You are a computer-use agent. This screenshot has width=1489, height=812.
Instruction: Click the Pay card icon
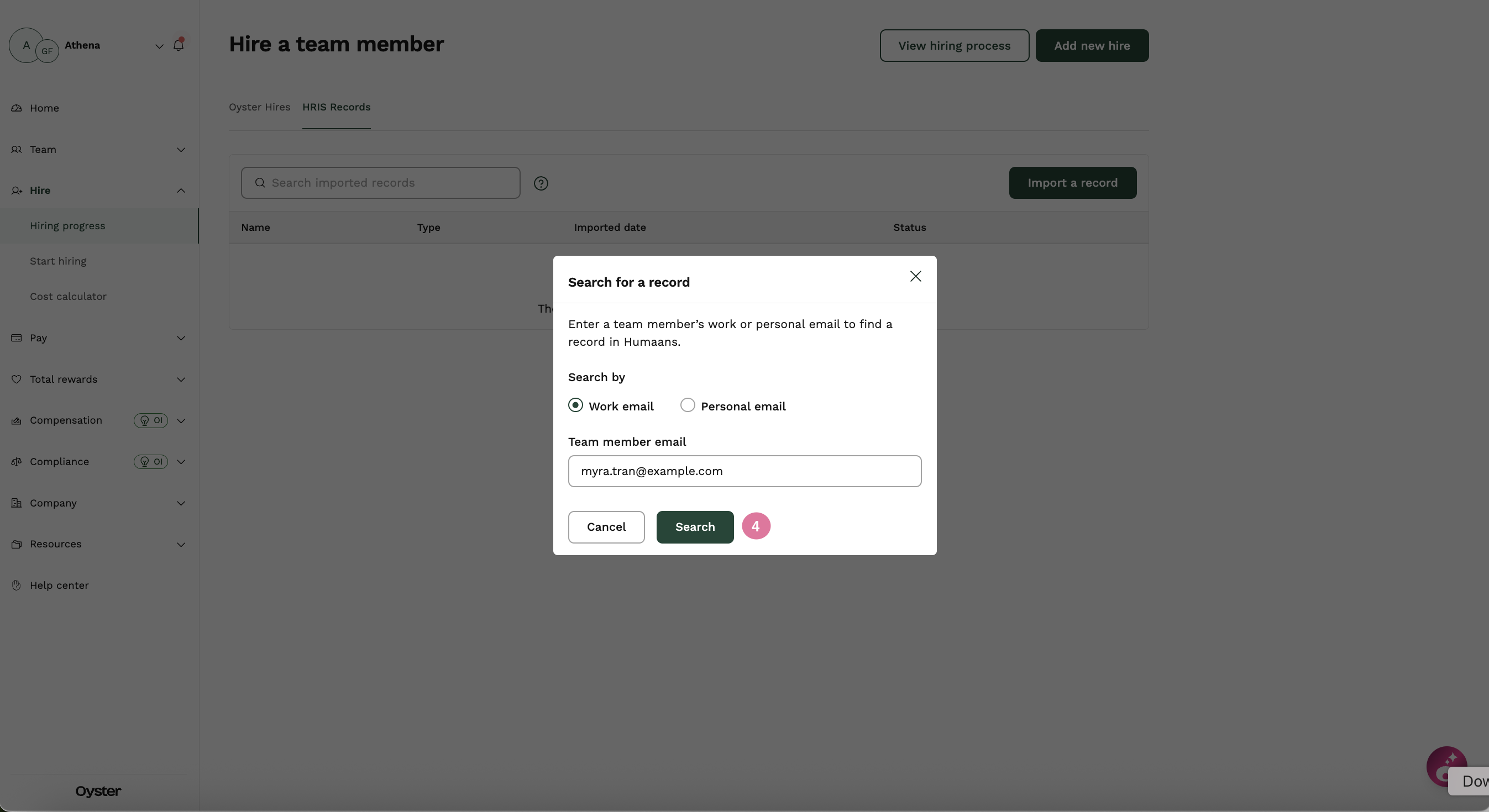point(16,338)
